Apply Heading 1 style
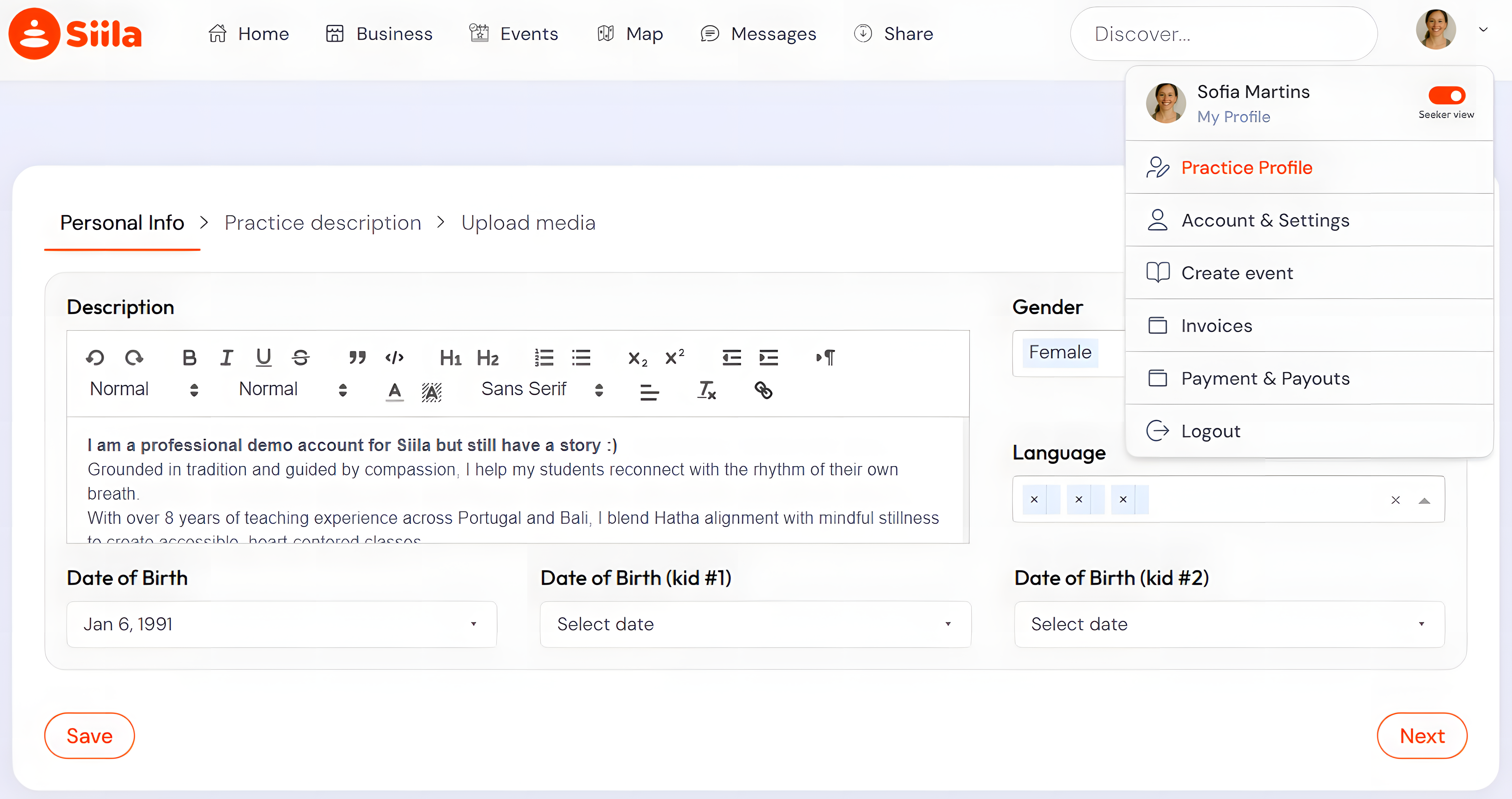Screen dimensions: 1512x799 click(450, 358)
